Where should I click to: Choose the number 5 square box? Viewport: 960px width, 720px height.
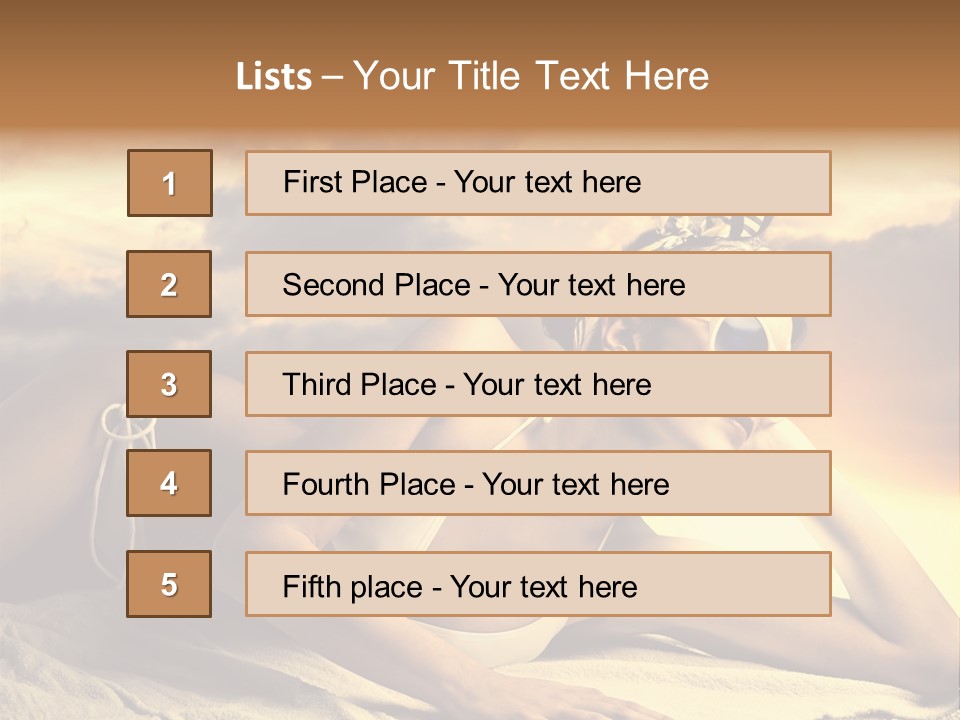(x=169, y=584)
